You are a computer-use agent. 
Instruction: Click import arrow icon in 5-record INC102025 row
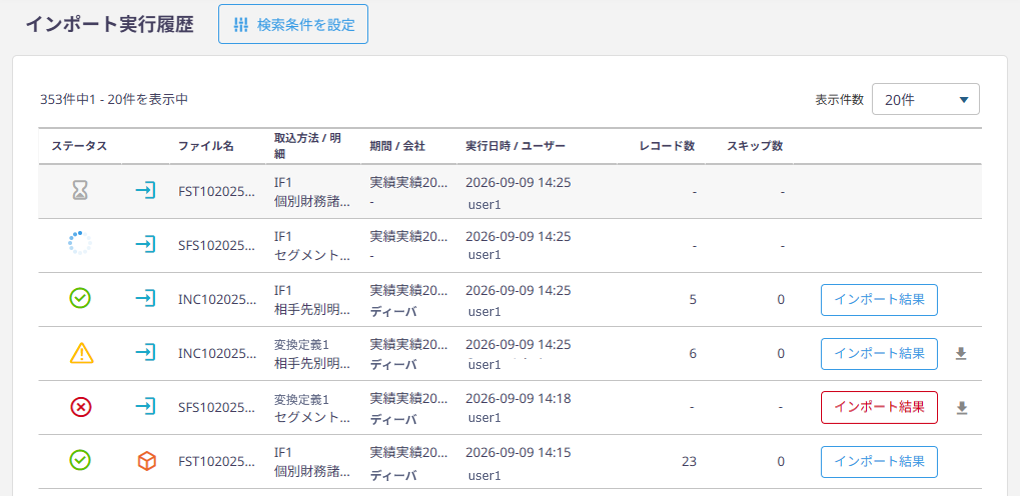[146, 299]
